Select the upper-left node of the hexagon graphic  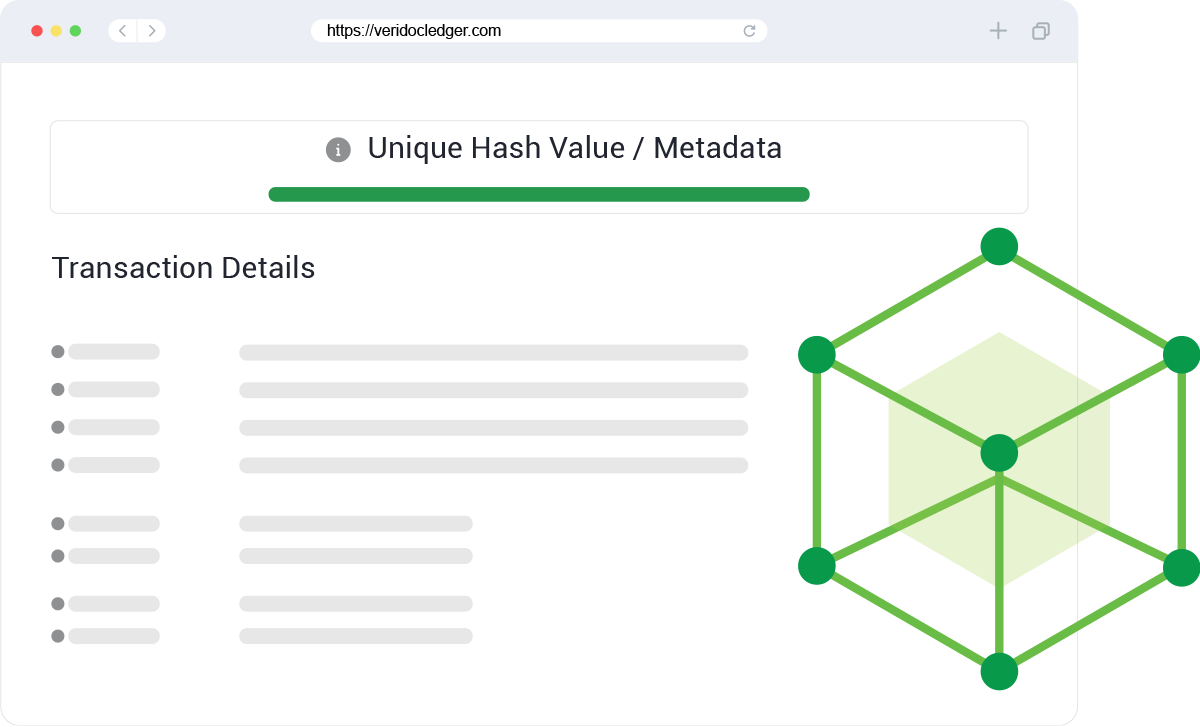[817, 354]
